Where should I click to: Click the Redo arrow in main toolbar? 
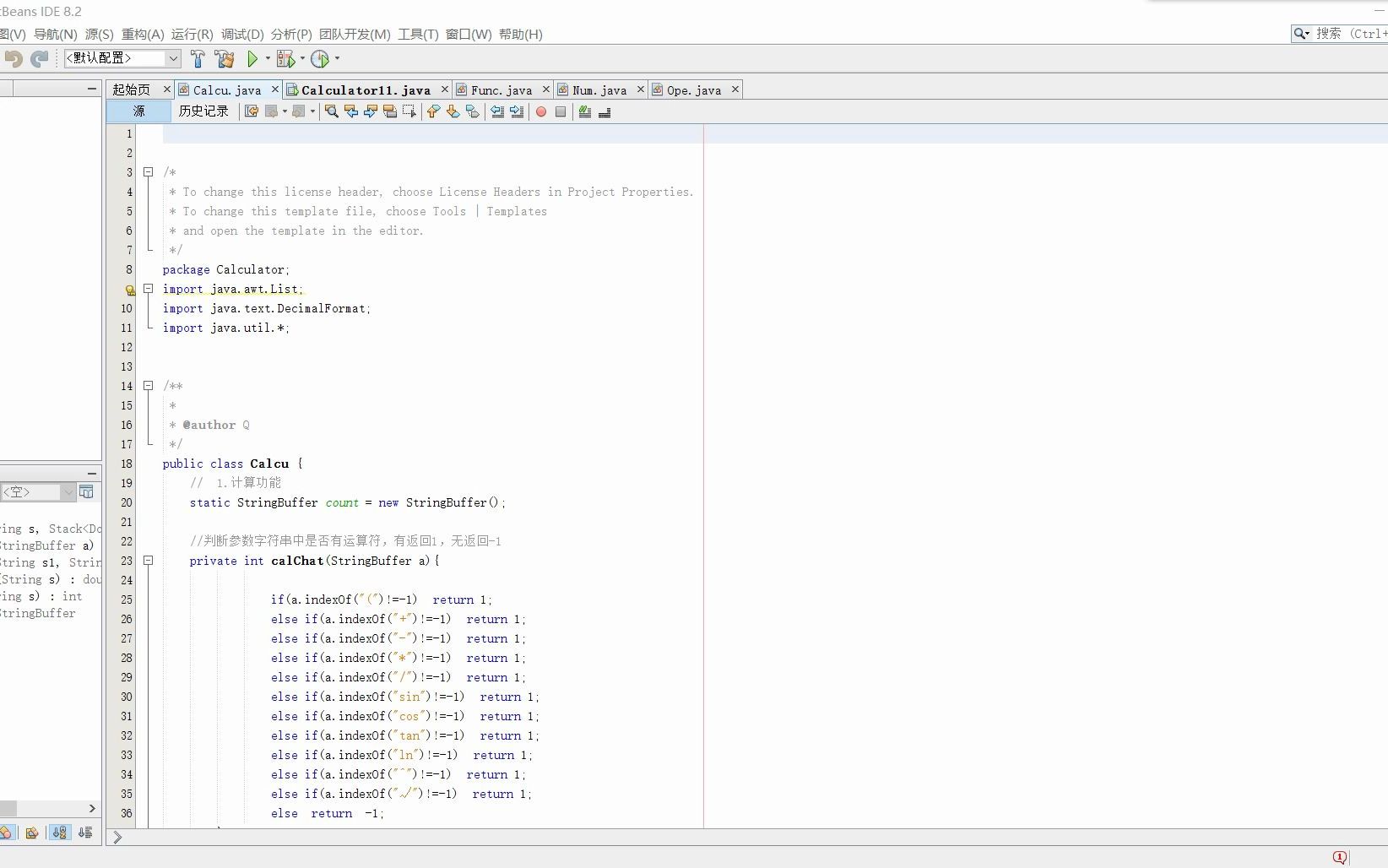point(39,58)
